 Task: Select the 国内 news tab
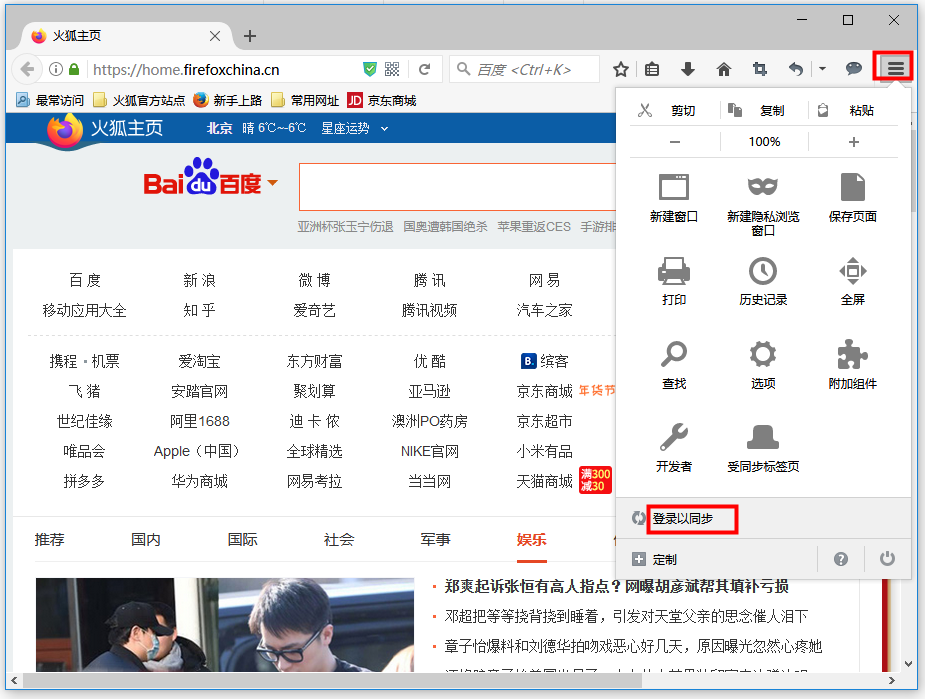[146, 539]
